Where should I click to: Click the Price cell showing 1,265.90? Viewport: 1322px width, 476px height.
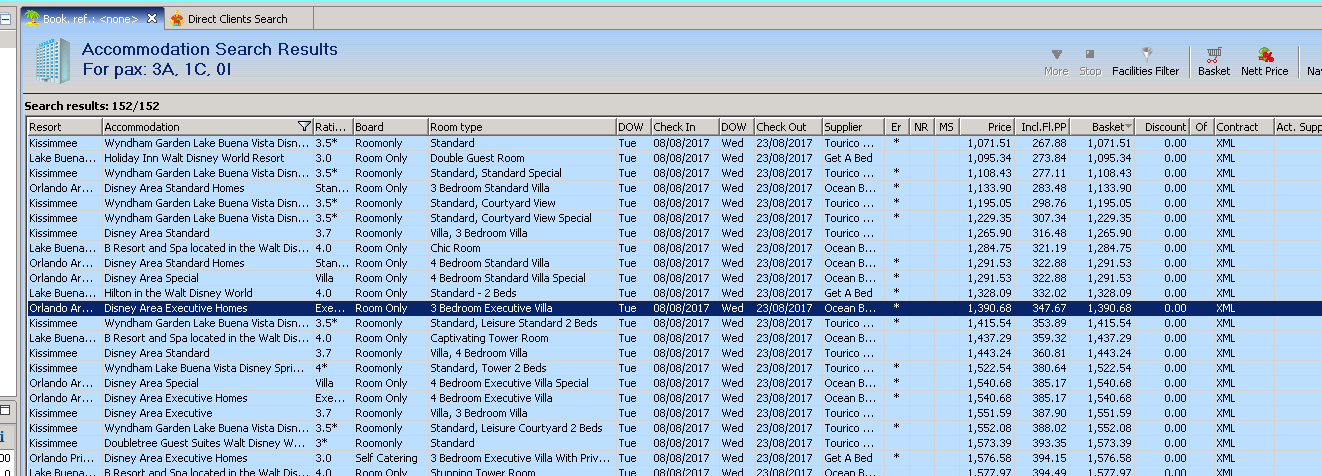[x=989, y=233]
